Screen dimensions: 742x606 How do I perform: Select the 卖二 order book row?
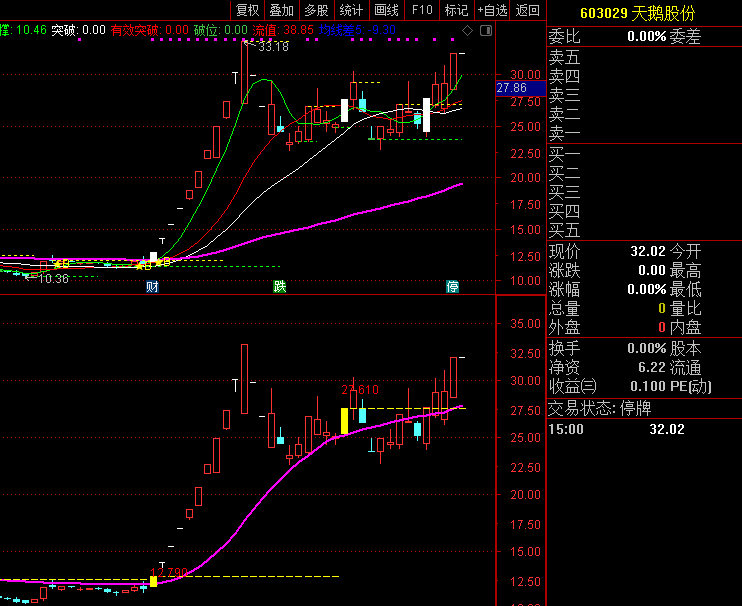pyautogui.click(x=644, y=115)
